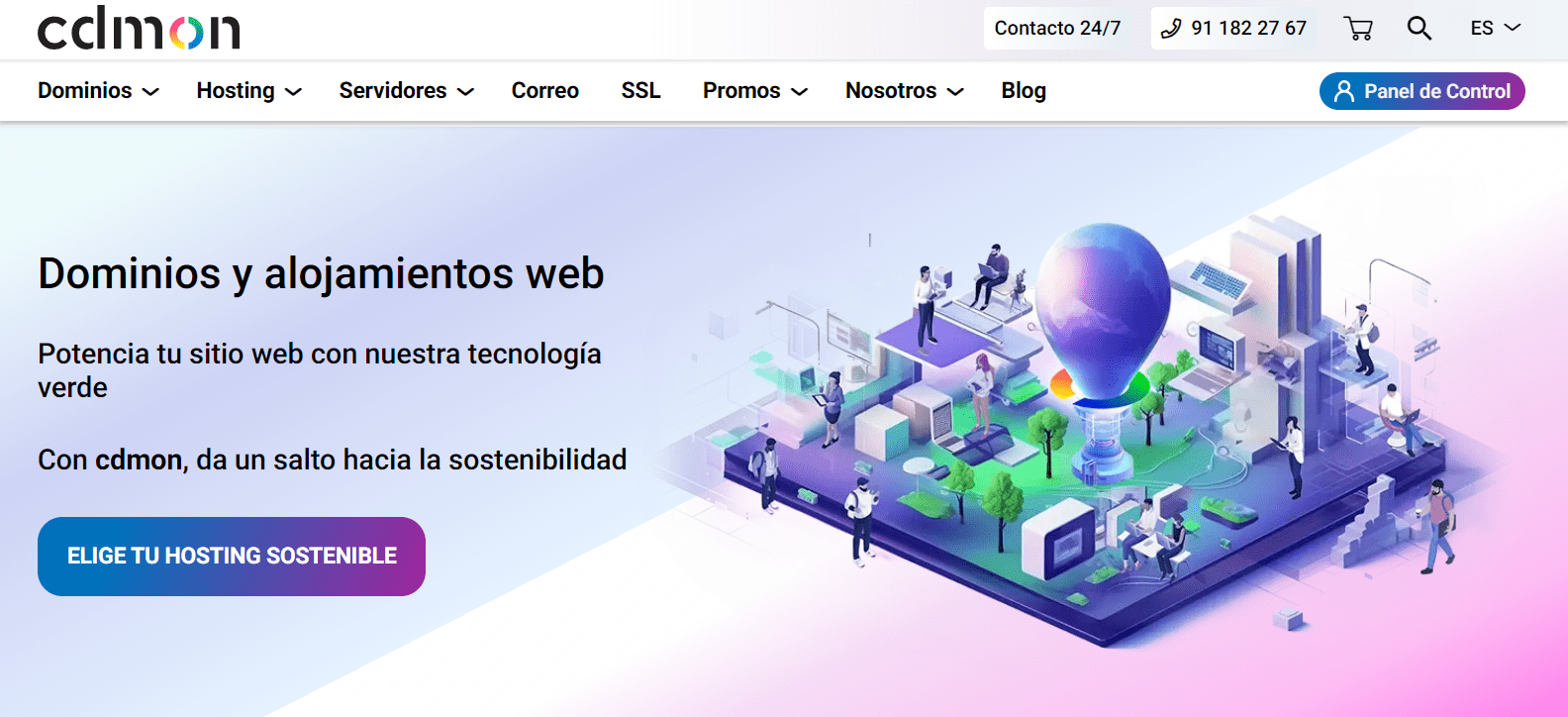Click the Dominios y alojamientos web heading

click(321, 273)
